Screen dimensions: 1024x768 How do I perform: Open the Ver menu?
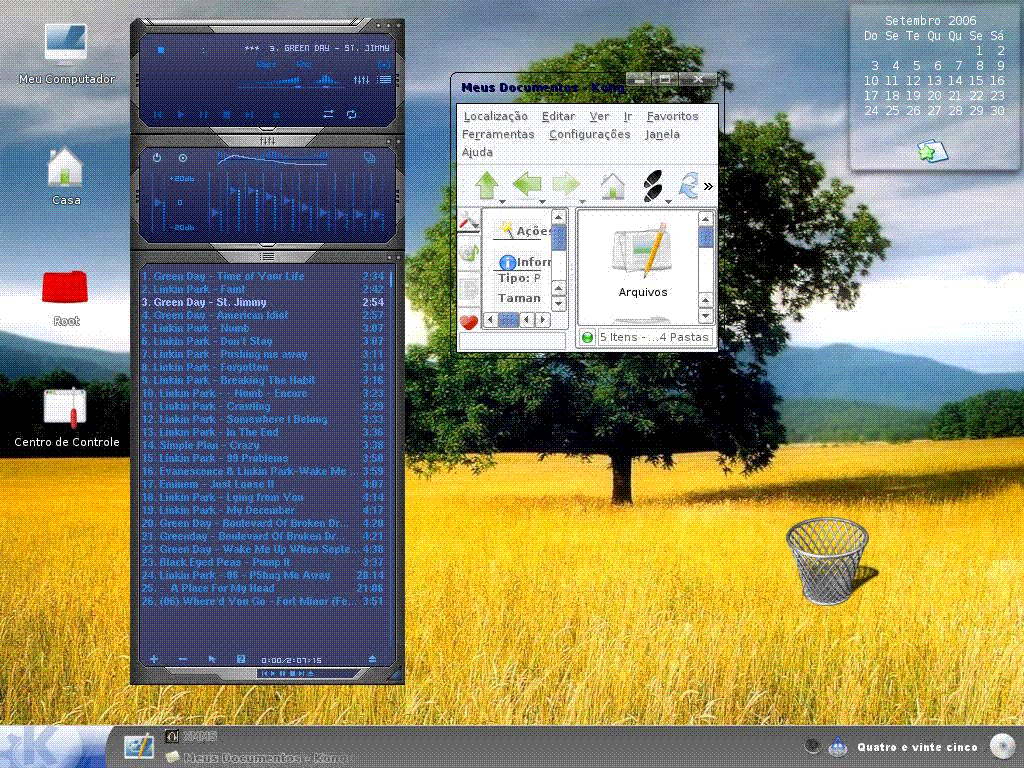pyautogui.click(x=600, y=116)
